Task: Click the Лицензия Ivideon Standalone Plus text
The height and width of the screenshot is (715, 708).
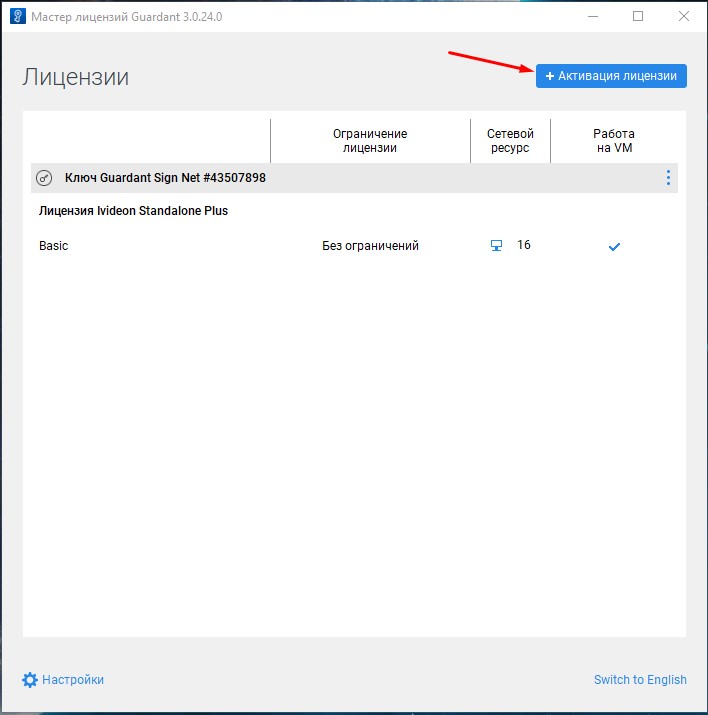Action: click(x=133, y=211)
